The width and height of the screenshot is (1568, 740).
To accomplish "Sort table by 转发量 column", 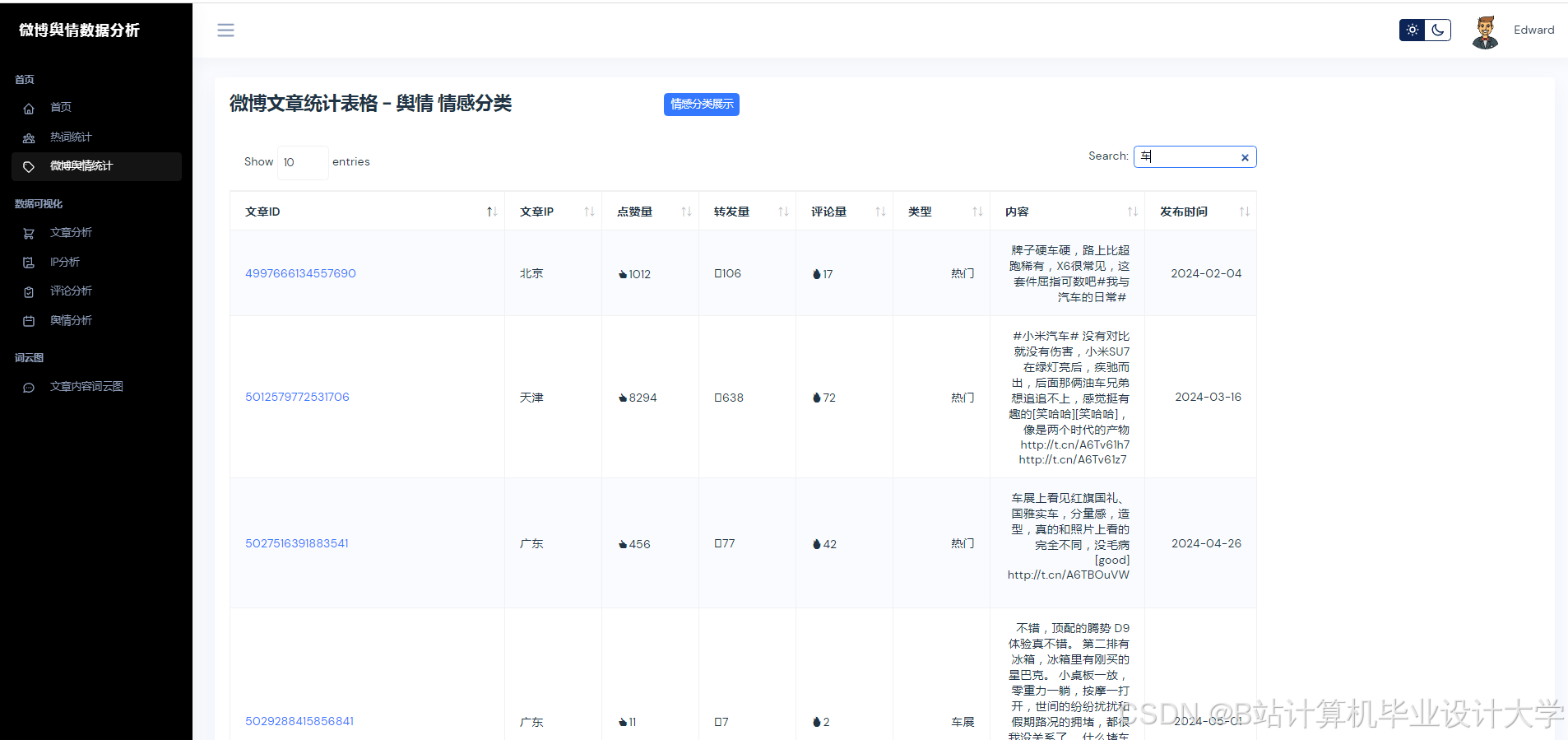I will coord(747,212).
